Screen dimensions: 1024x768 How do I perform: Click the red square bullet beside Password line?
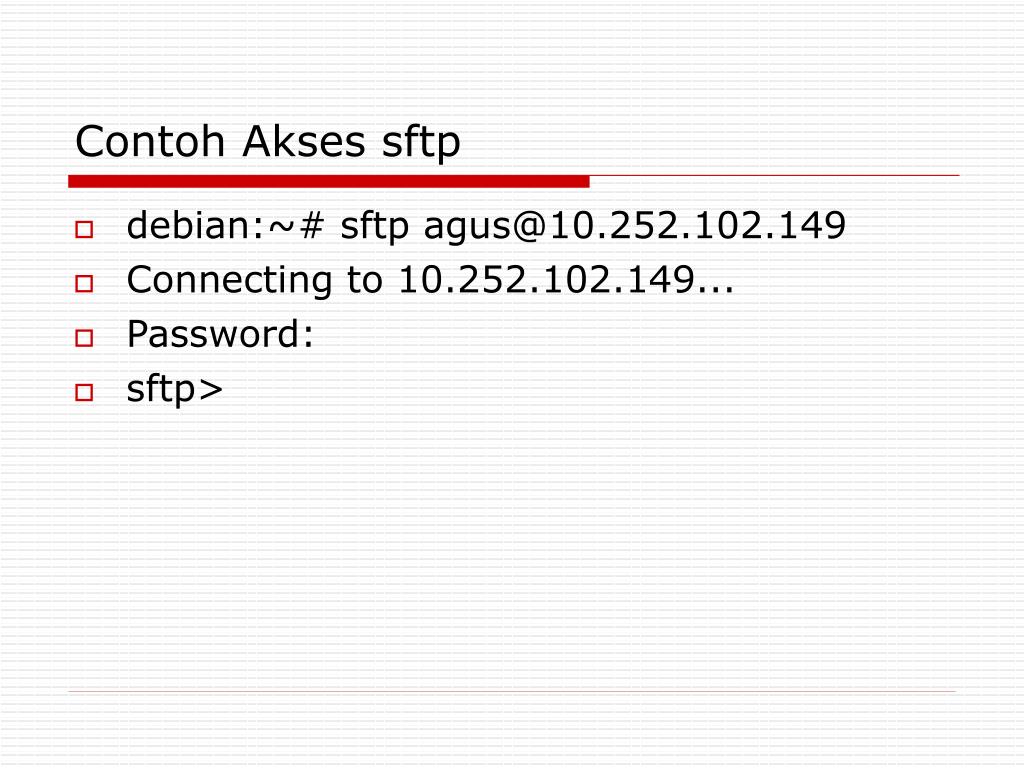click(84, 338)
